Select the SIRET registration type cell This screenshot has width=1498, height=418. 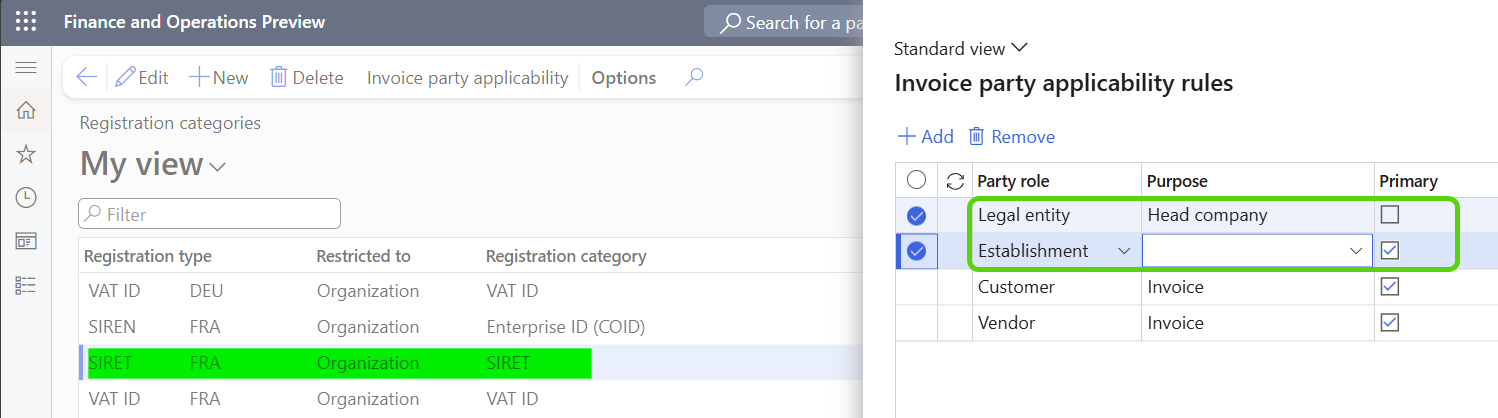110,363
